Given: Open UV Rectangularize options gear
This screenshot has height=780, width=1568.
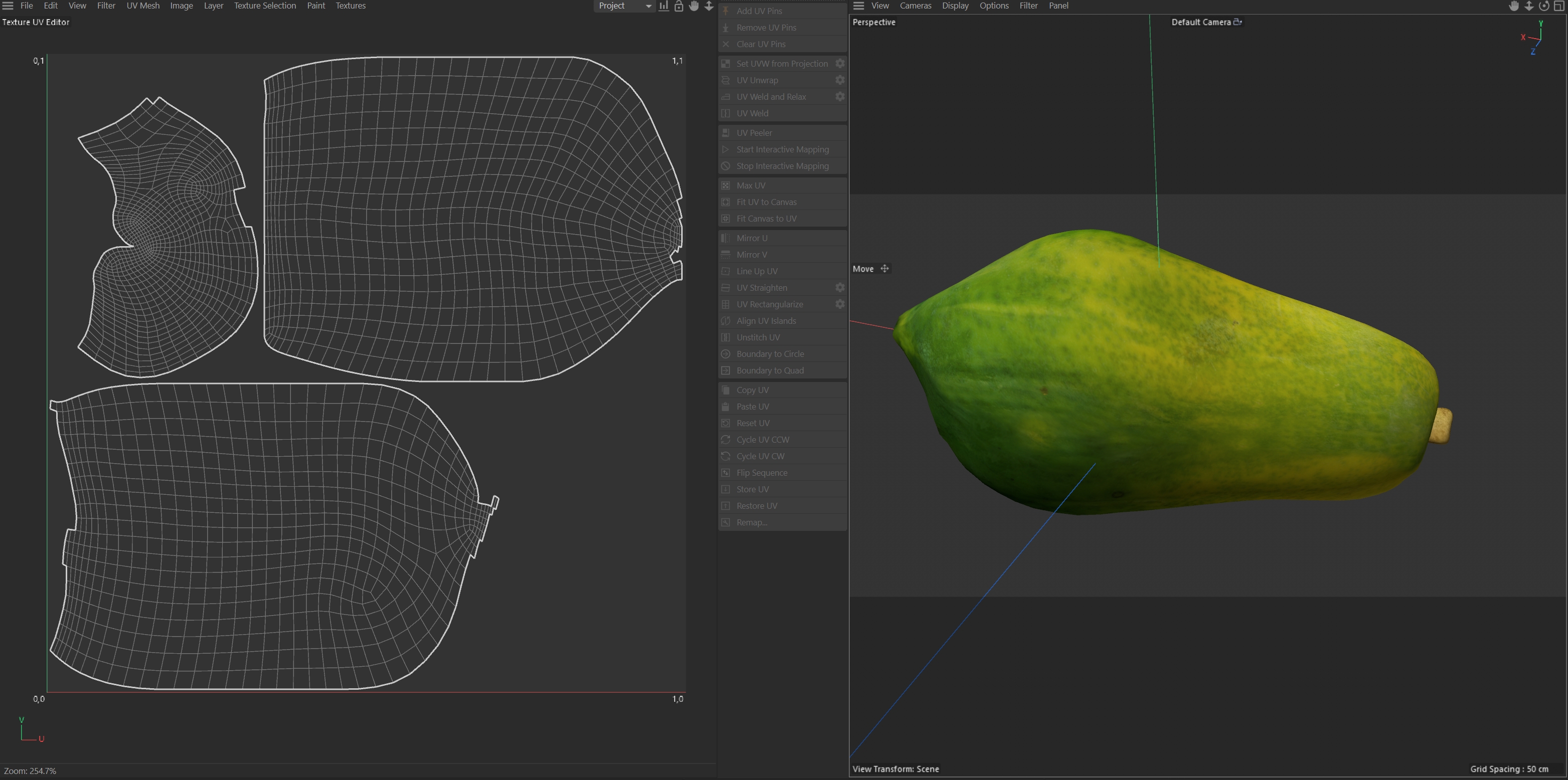Looking at the screenshot, I should pos(839,304).
